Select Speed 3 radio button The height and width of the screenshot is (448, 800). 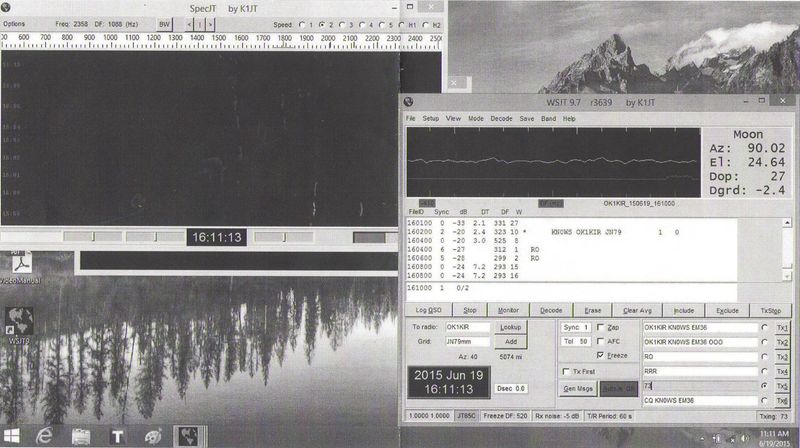[342, 24]
